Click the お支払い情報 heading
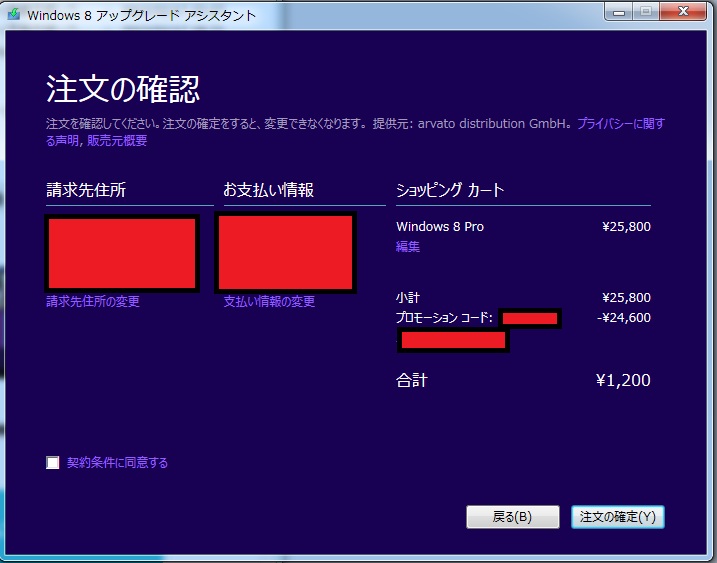The width and height of the screenshot is (717, 563). pyautogui.click(x=268, y=190)
